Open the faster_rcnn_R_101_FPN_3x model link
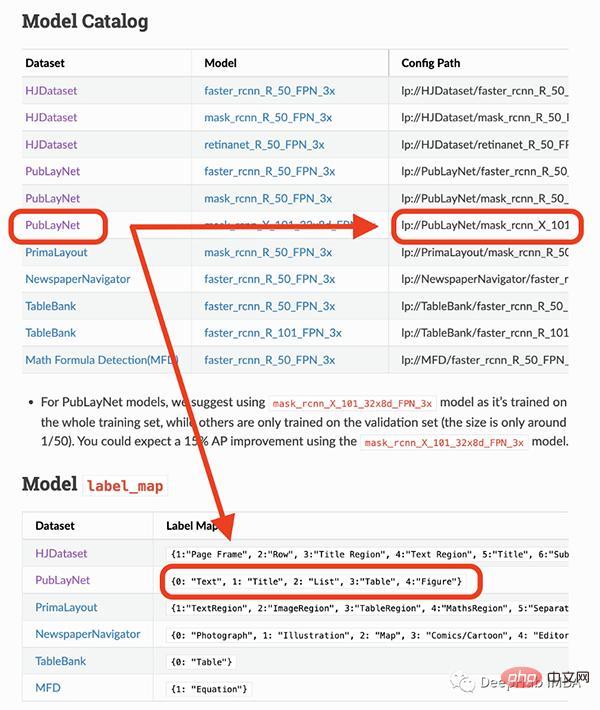The image size is (600, 710). [x=272, y=332]
